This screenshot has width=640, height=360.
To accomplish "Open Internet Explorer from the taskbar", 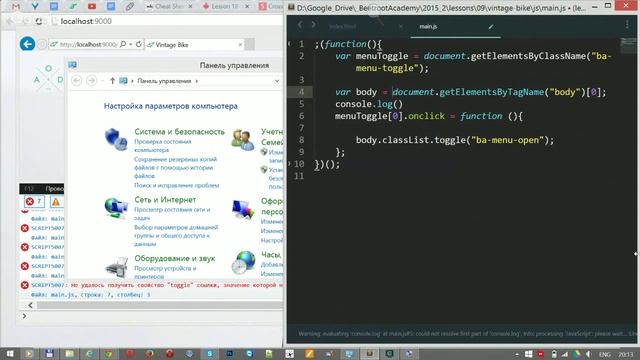I will (89, 353).
